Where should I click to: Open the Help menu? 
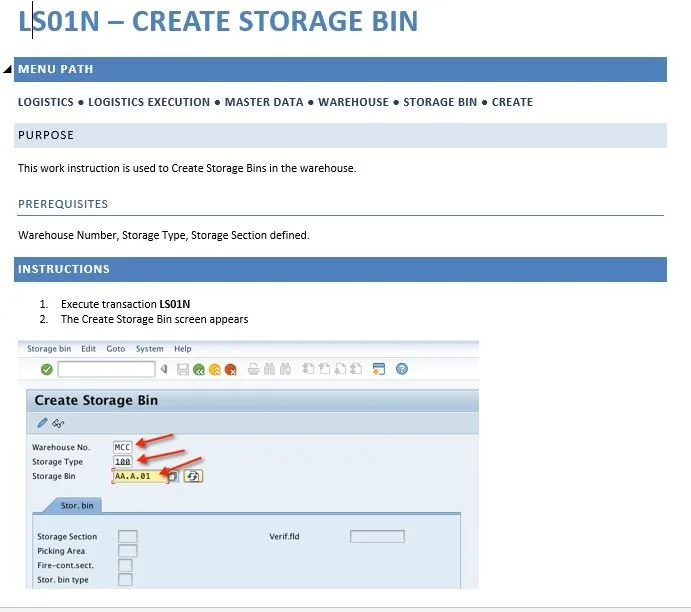click(182, 349)
